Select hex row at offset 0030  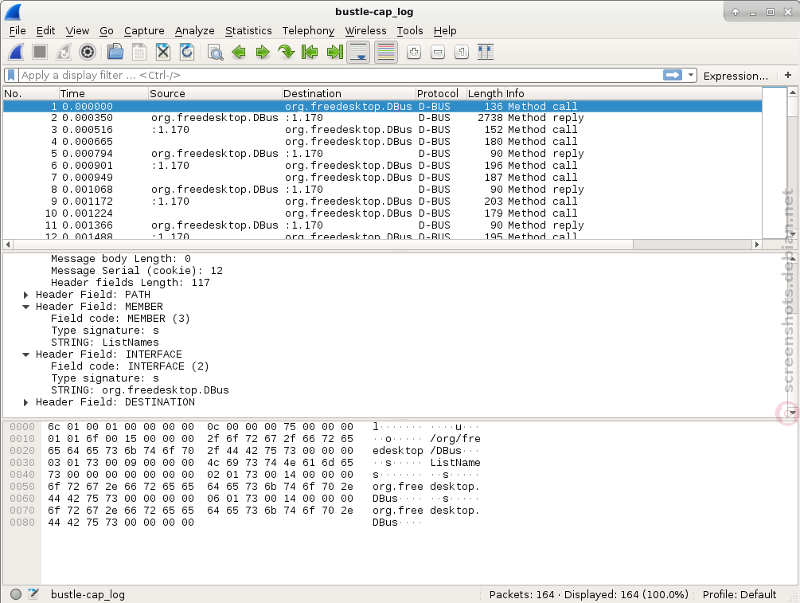(245, 463)
